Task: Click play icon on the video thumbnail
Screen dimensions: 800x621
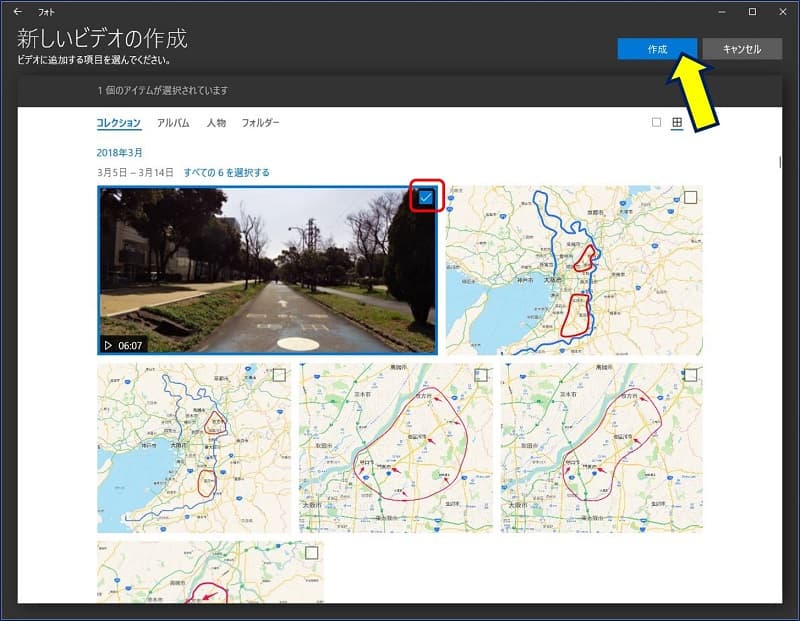Action: click(x=108, y=345)
